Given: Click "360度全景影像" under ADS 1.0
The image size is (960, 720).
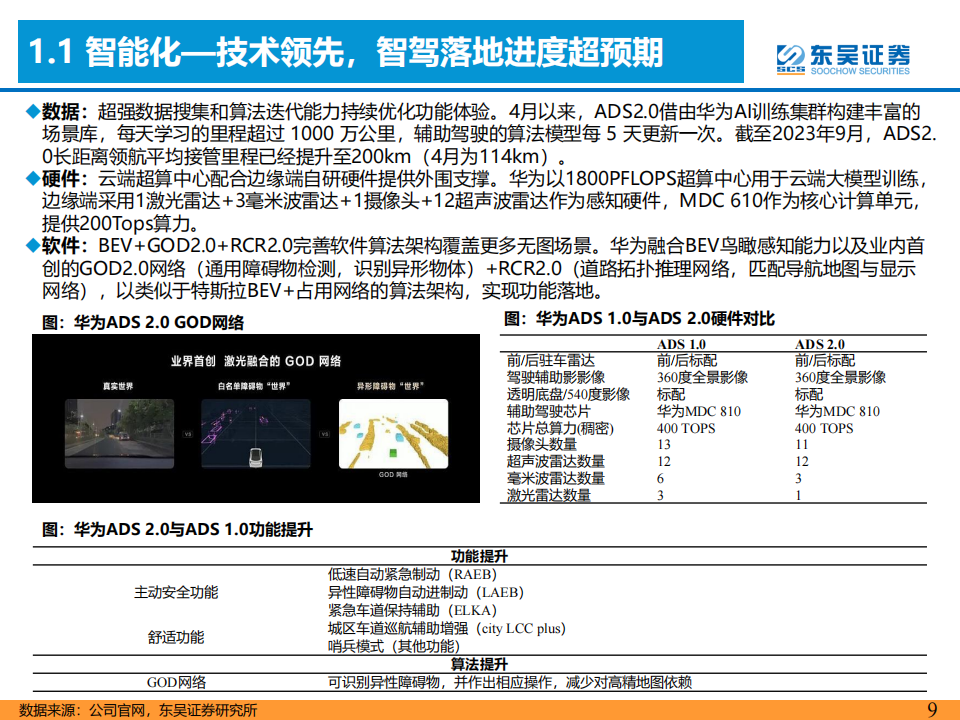Looking at the screenshot, I should click(x=702, y=377).
